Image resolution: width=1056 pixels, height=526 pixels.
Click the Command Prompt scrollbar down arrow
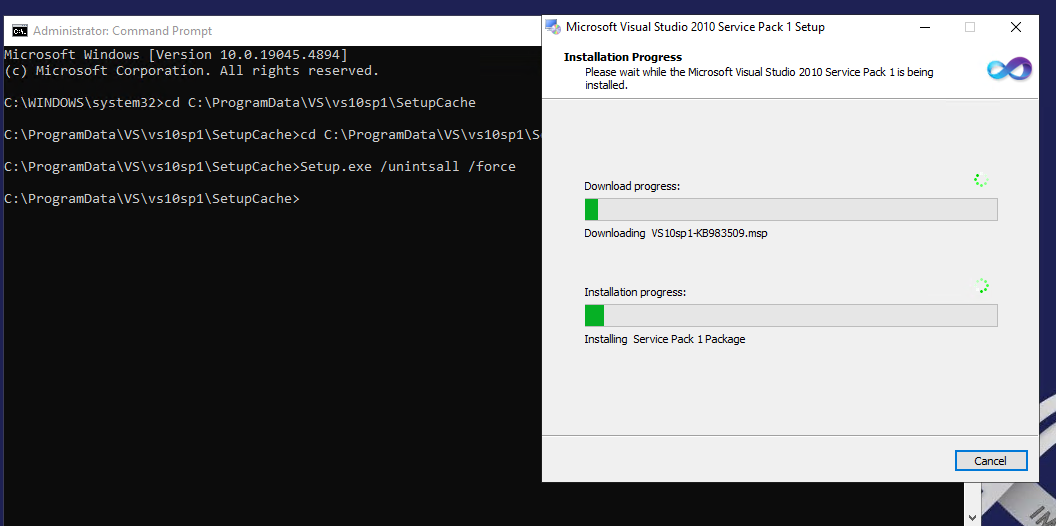[x=971, y=517]
